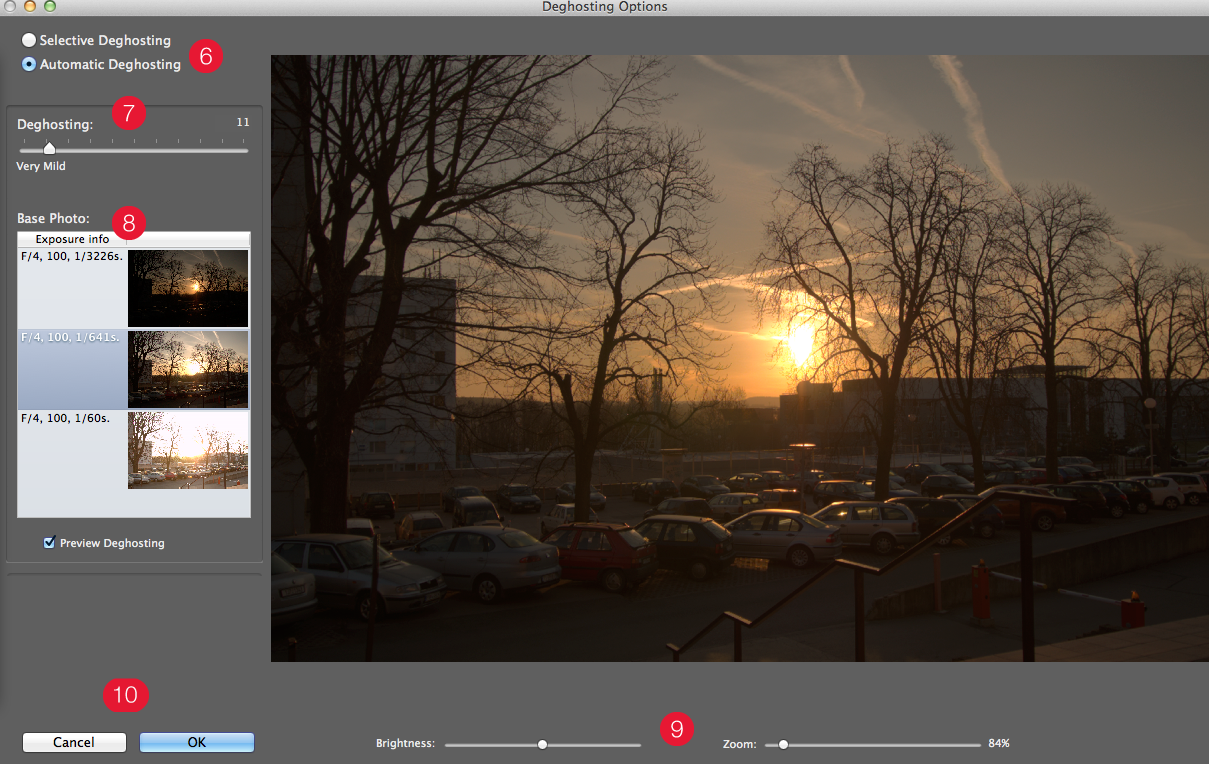
Task: Click the Brightness slider handle
Action: (x=542, y=744)
